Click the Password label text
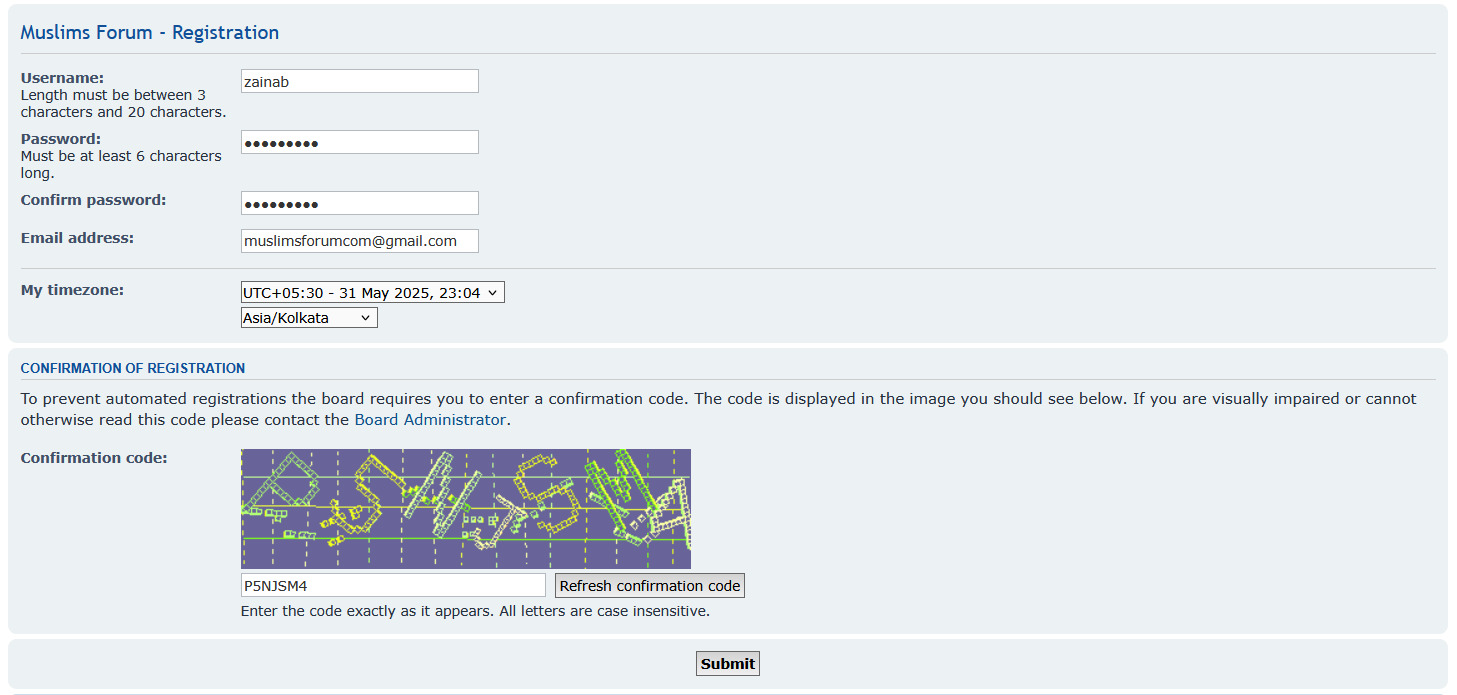1457x695 pixels. point(61,139)
